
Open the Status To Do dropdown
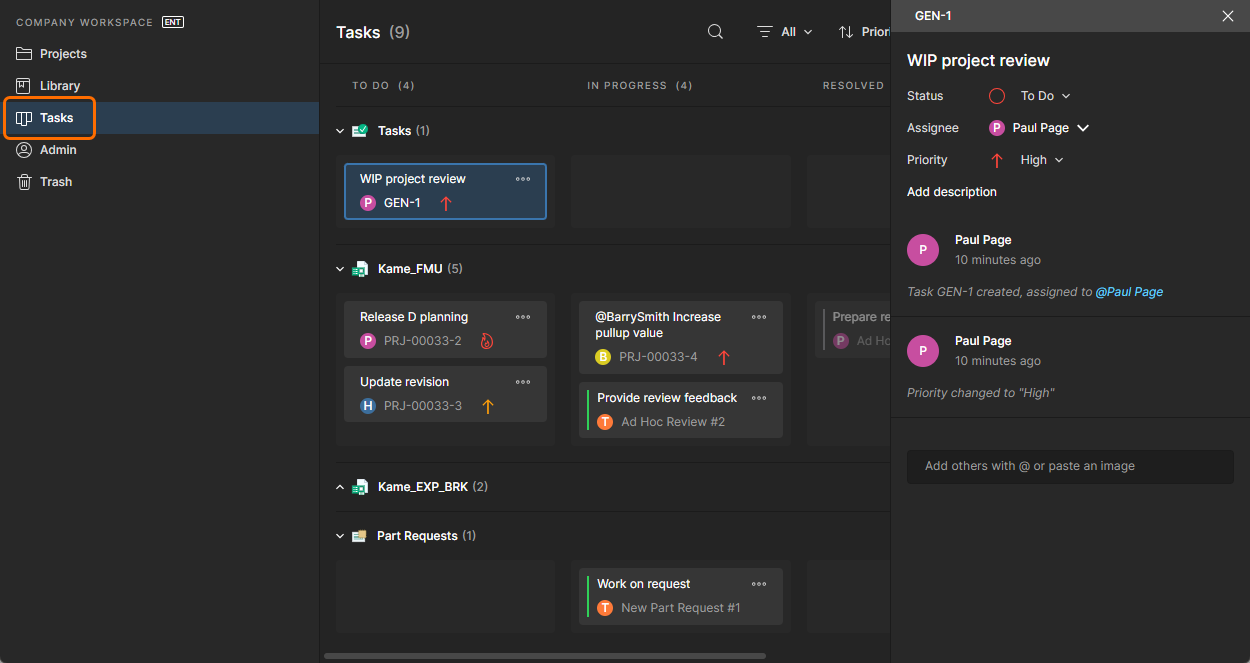(1044, 96)
